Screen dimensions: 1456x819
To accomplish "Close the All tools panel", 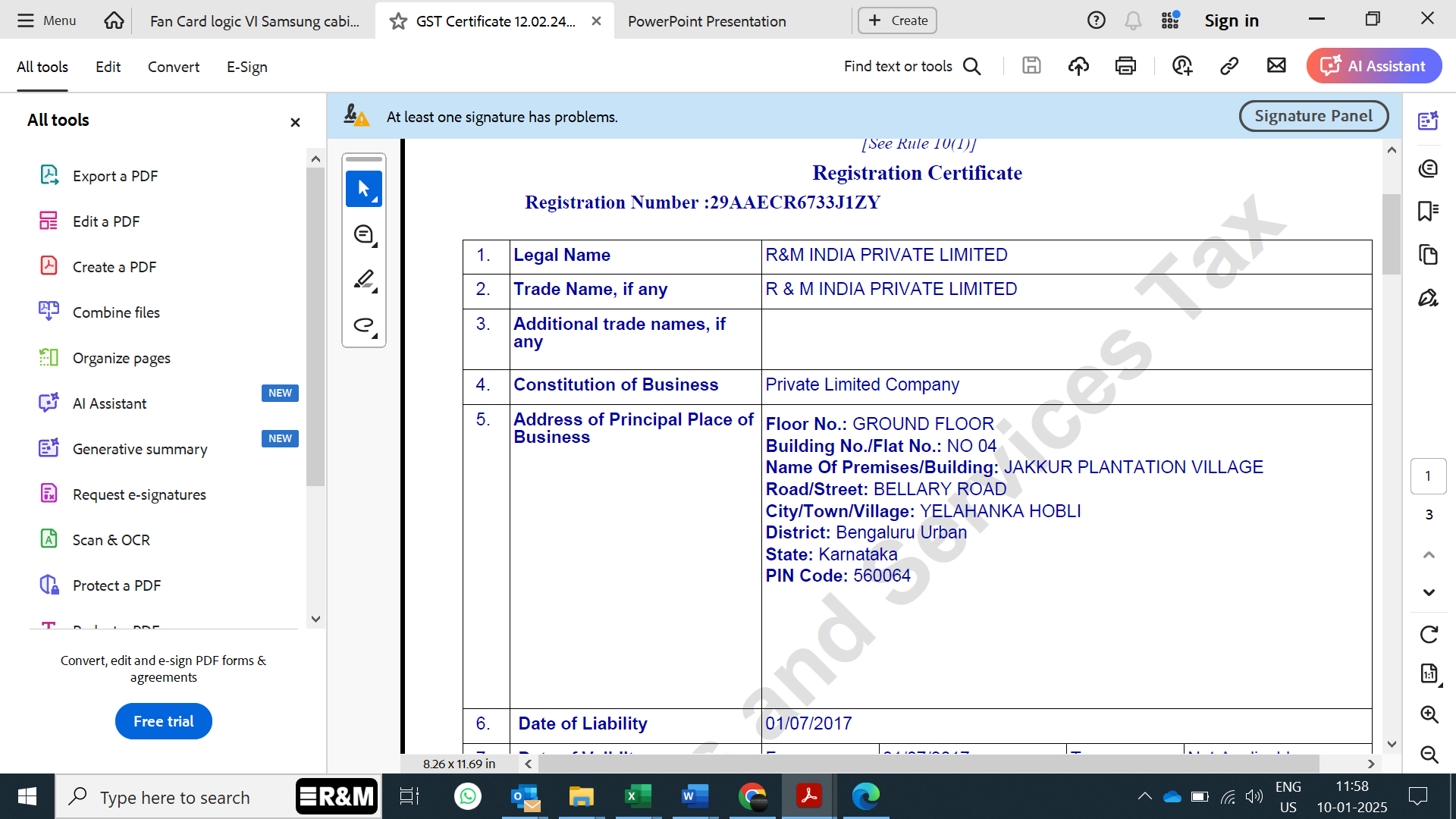I will [295, 122].
